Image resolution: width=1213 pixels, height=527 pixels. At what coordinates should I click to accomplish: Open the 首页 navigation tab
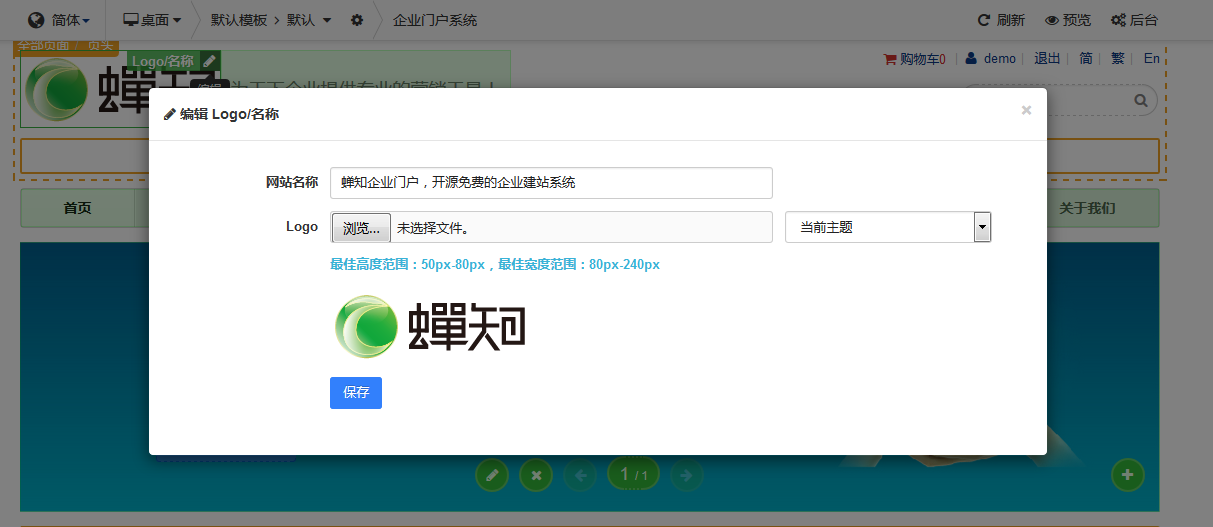tap(78, 208)
